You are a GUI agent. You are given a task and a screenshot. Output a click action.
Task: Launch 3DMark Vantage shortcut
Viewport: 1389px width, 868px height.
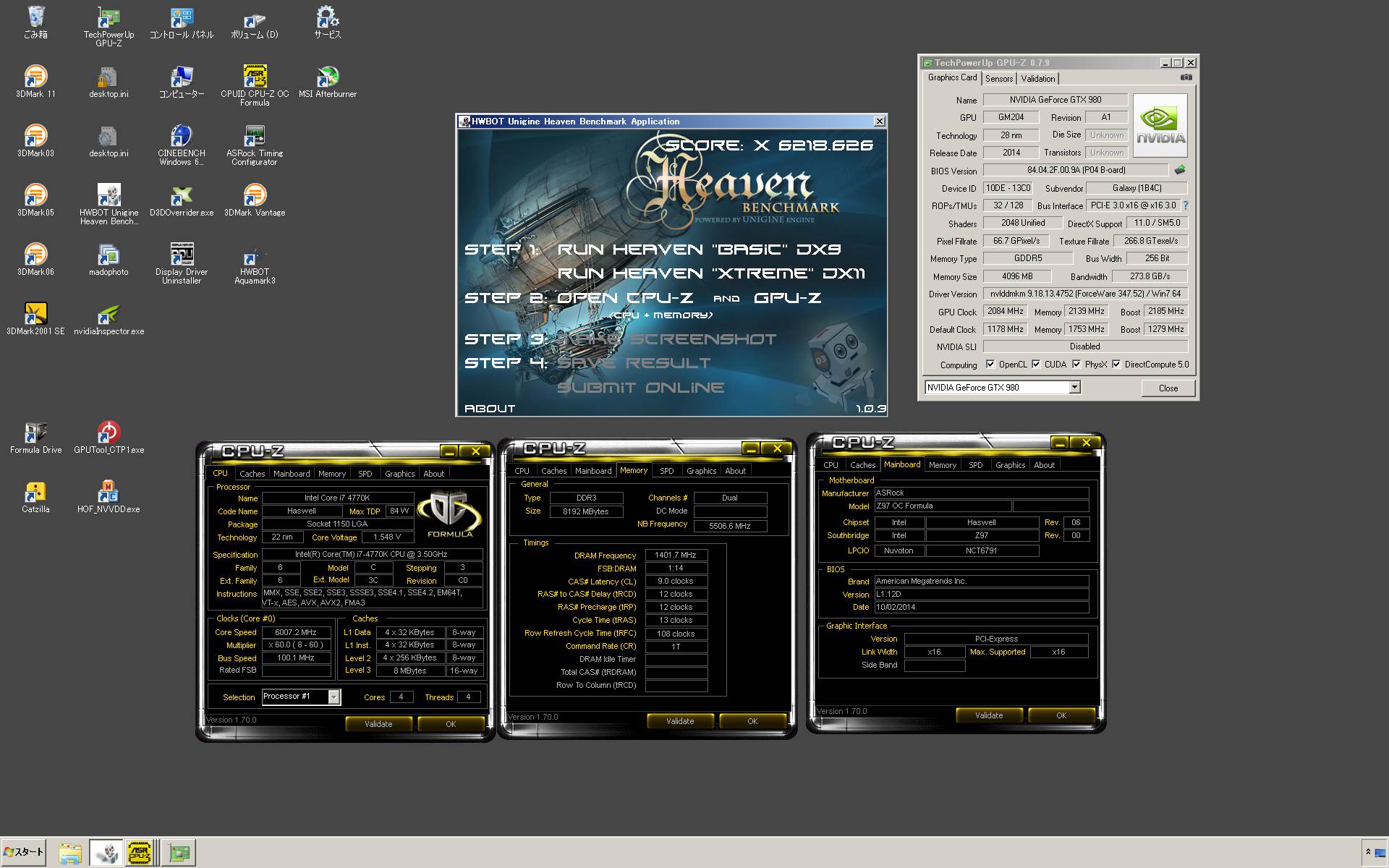coord(255,200)
